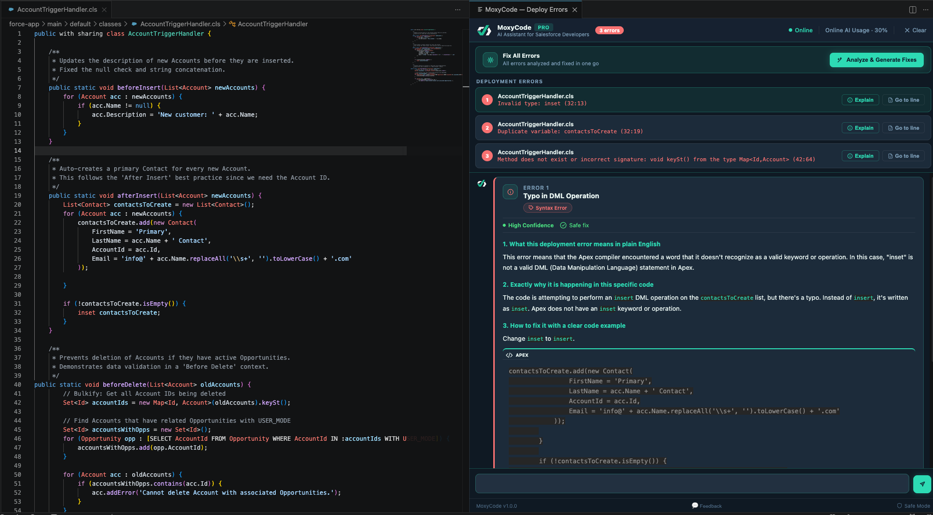Click the send message arrow icon
This screenshot has width=933, height=515.
tap(922, 484)
